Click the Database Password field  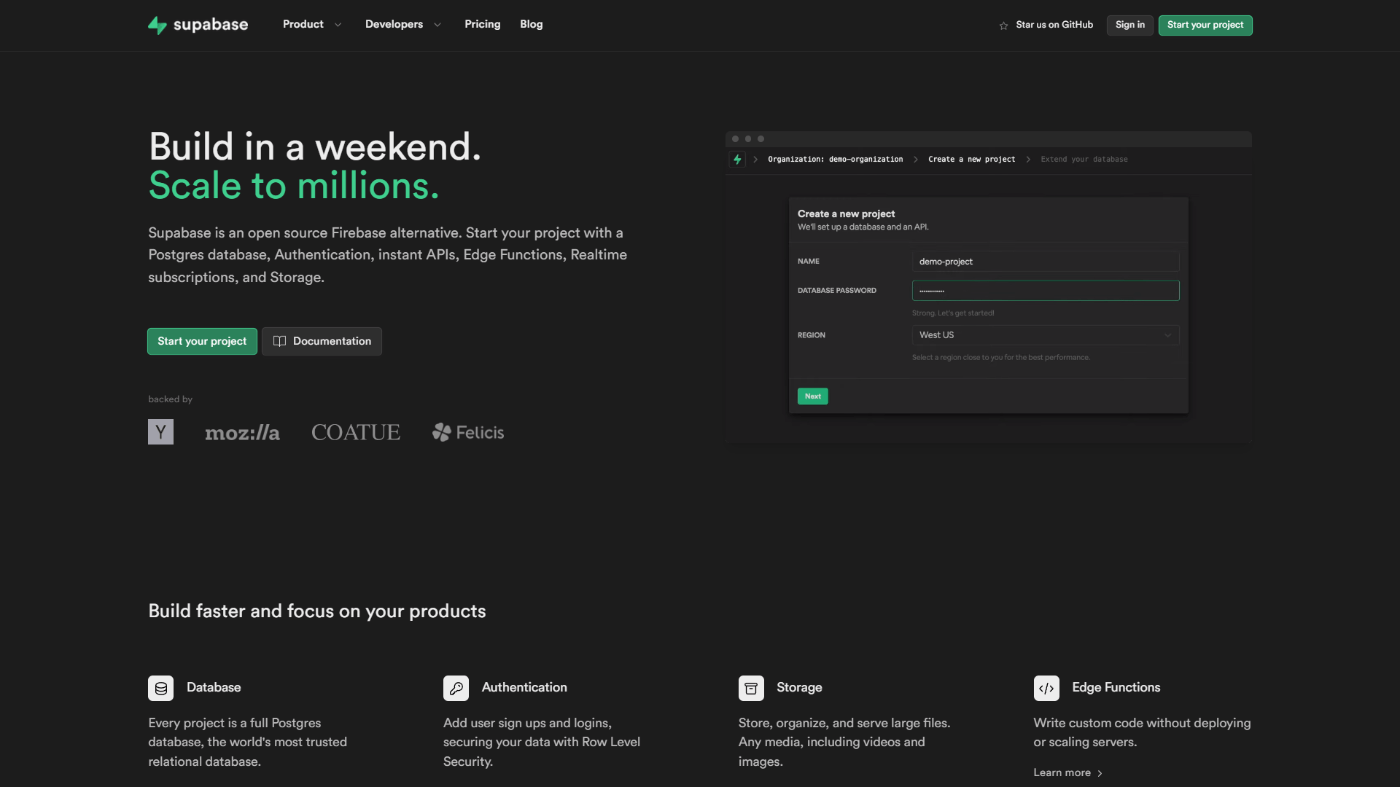coord(1045,290)
